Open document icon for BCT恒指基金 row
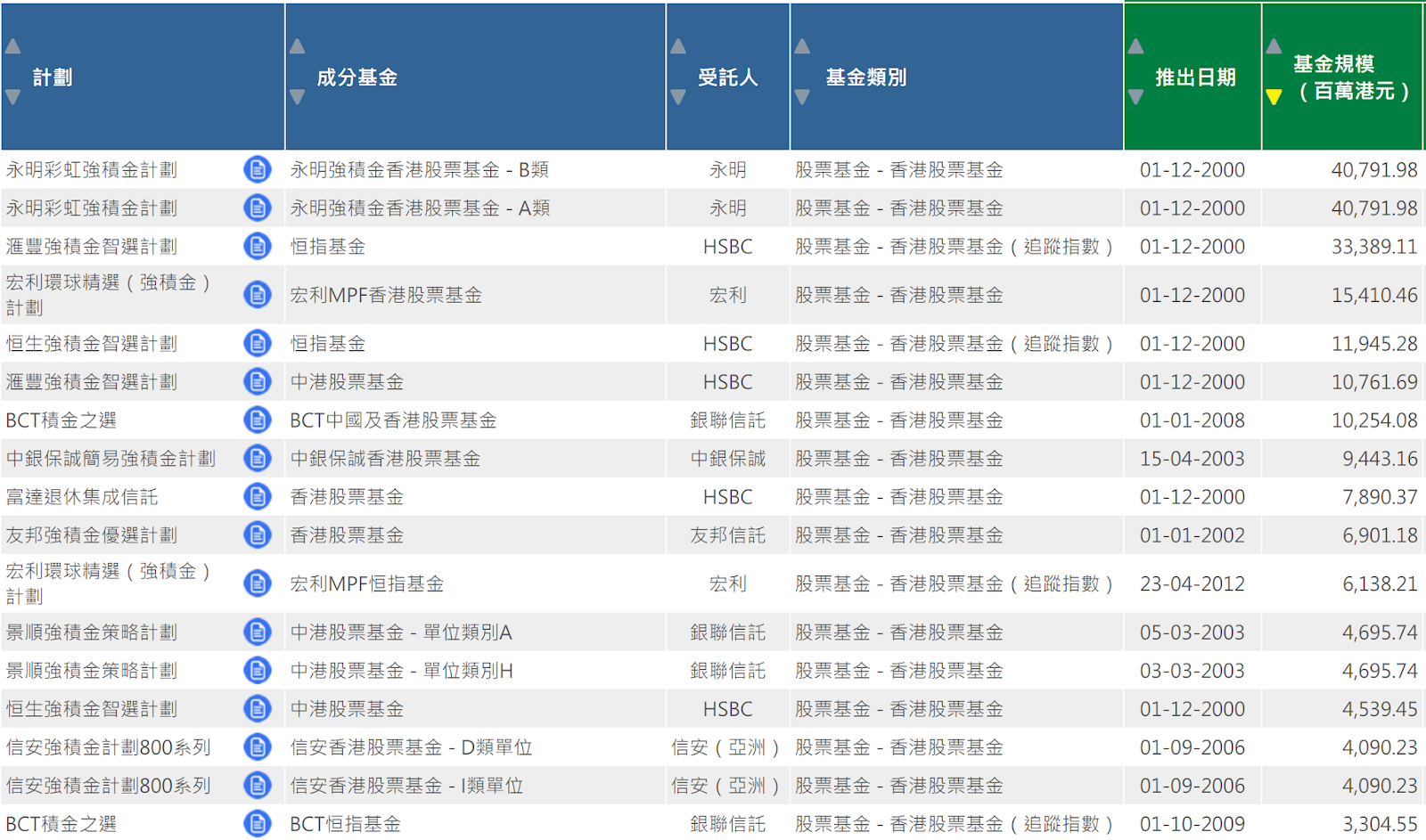1426x840 pixels. point(258,823)
